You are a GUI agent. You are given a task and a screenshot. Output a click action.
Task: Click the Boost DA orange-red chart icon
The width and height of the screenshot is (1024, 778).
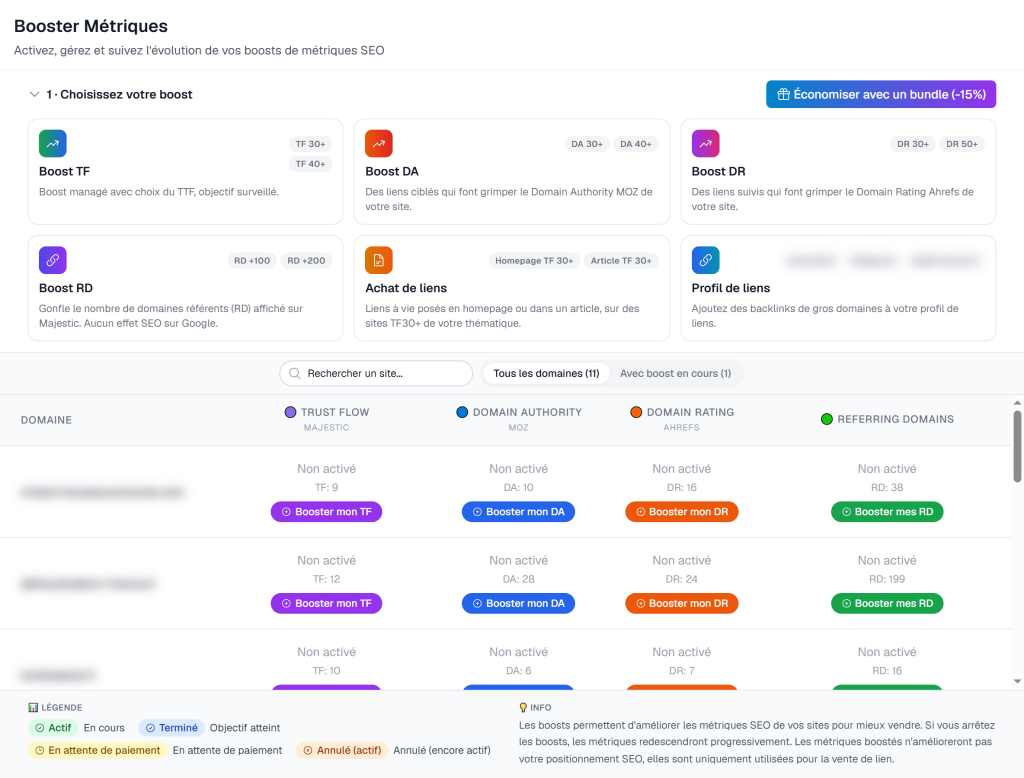click(x=379, y=144)
